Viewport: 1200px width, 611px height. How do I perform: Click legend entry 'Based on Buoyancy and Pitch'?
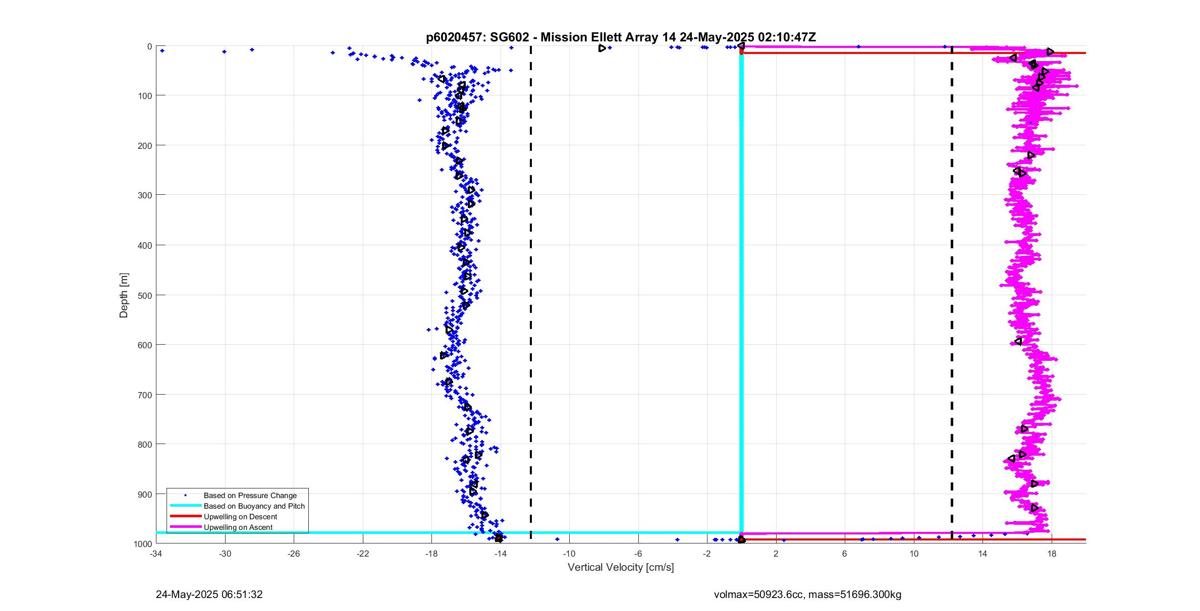point(254,507)
